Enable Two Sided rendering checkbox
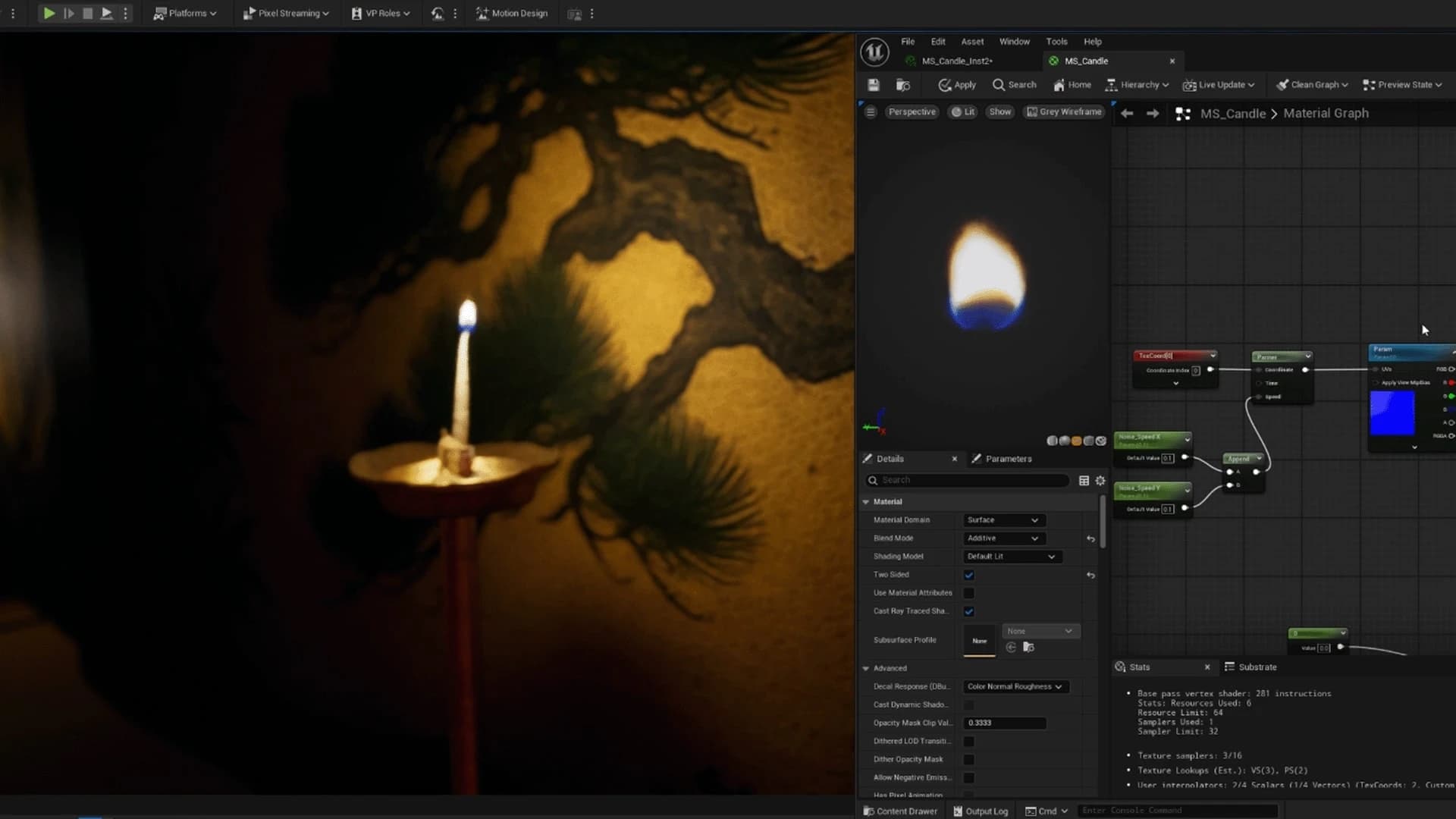Viewport: 1456px width, 819px height. [968, 575]
